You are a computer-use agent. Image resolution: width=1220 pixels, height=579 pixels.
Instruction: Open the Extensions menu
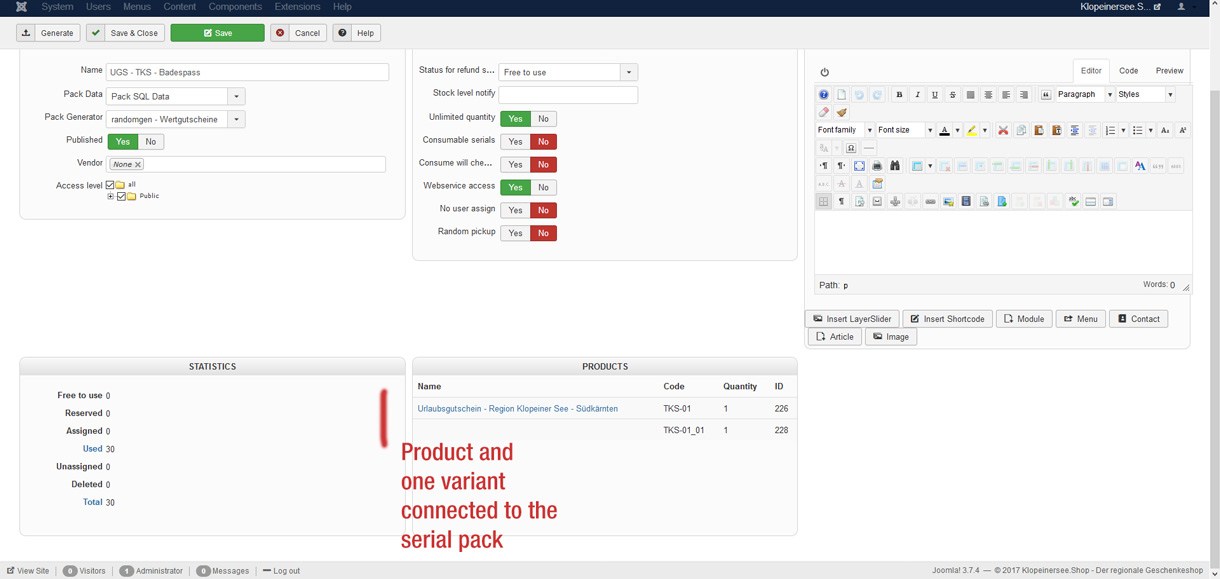[x=297, y=7]
